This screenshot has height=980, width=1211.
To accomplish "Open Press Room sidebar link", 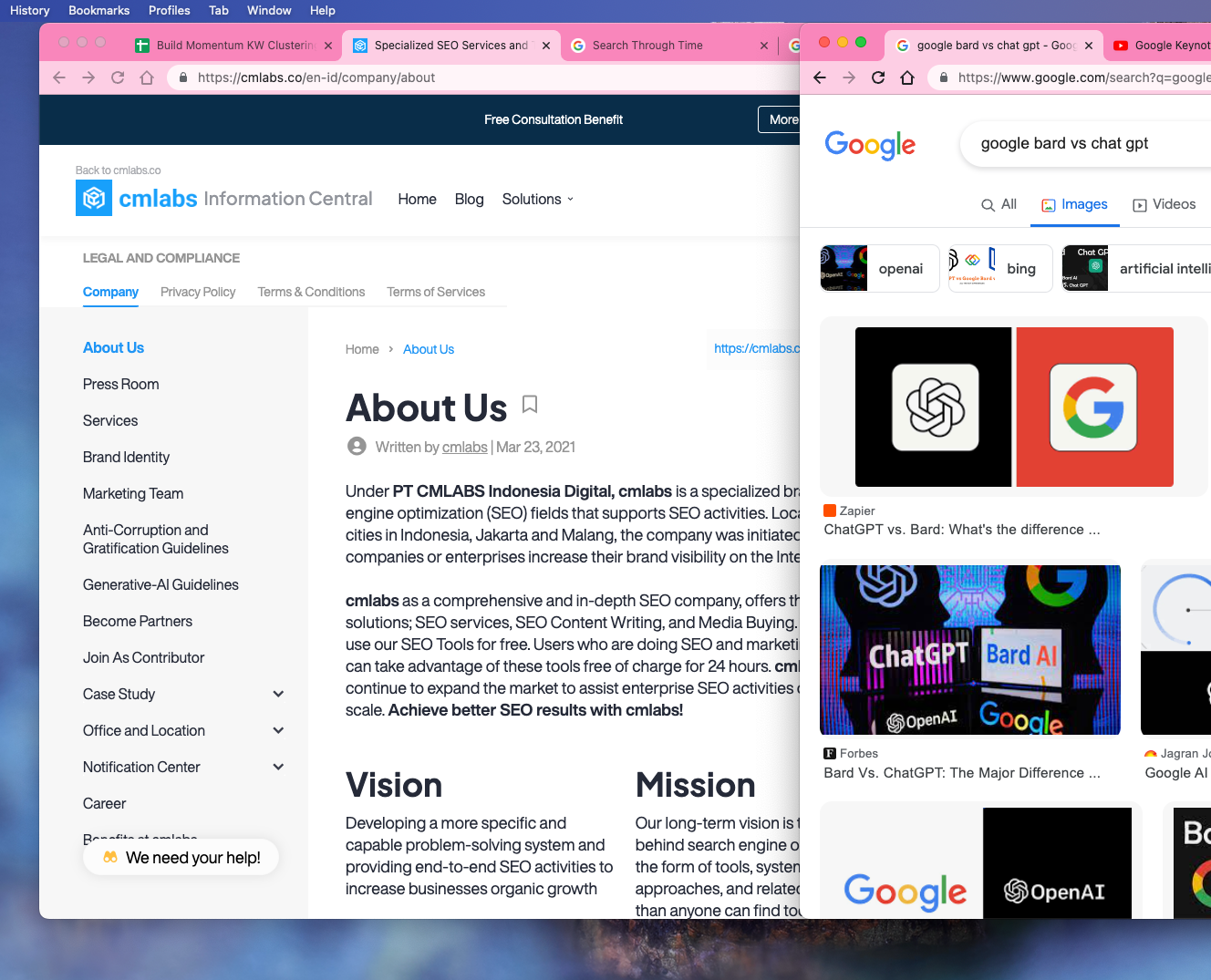I will [121, 384].
